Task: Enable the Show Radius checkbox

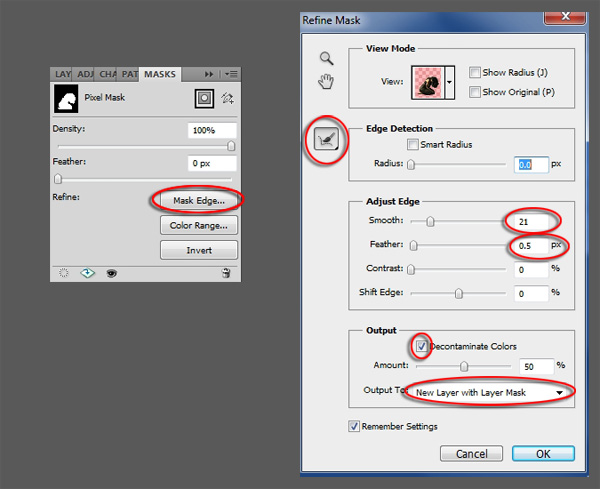Action: pyautogui.click(x=475, y=72)
